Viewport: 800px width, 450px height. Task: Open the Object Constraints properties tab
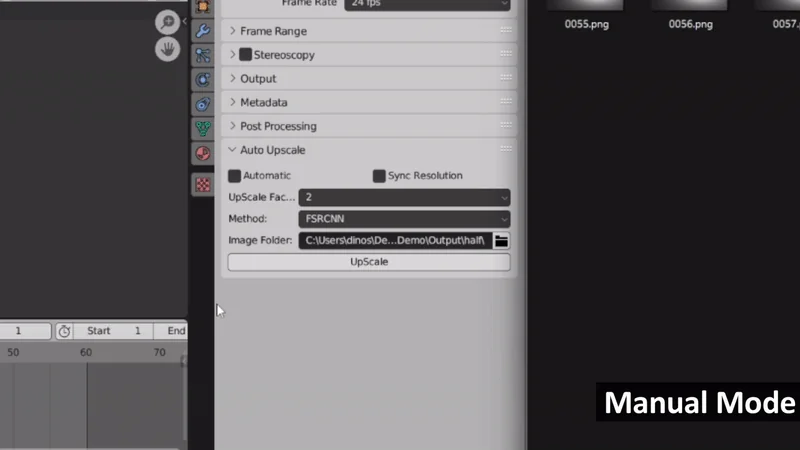point(203,104)
